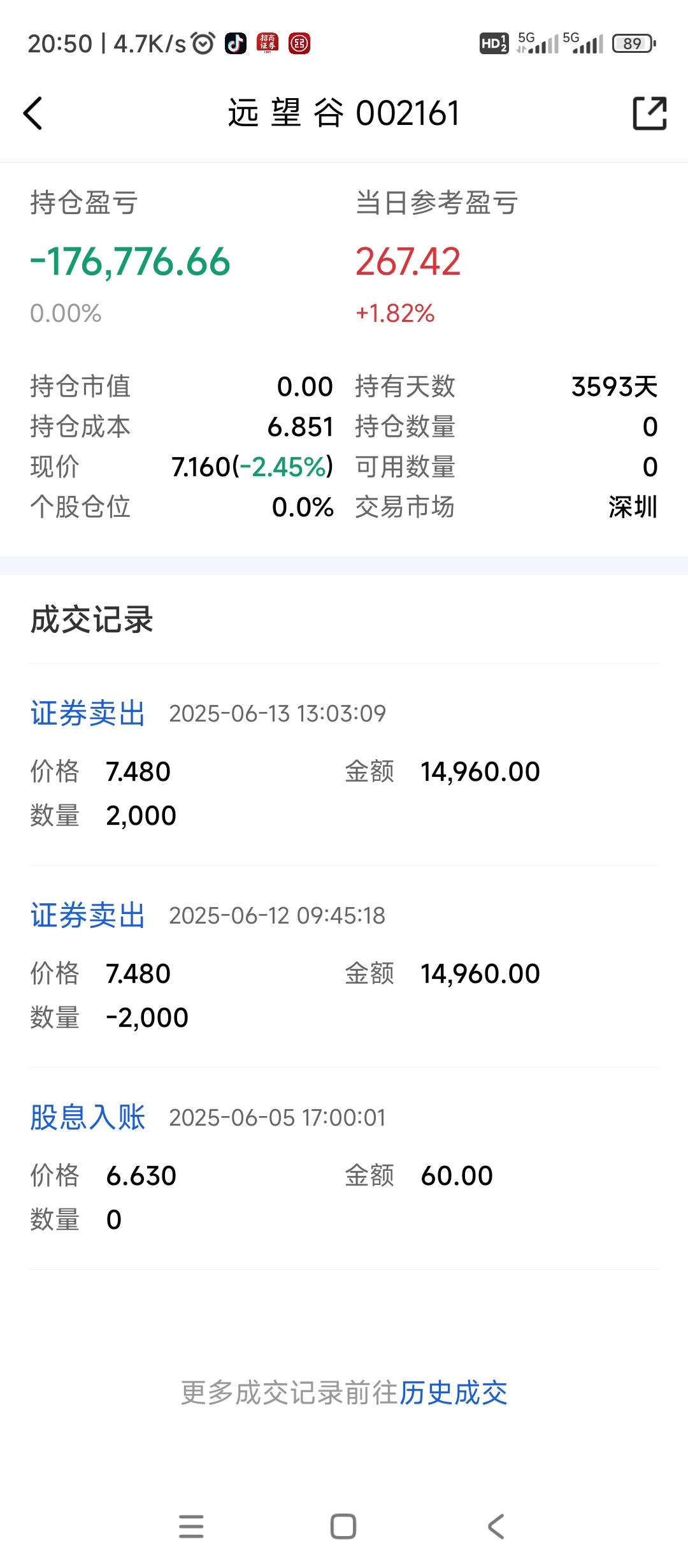
Task: Select 证券卖出 record dated 2025-06-13
Action: (344, 764)
